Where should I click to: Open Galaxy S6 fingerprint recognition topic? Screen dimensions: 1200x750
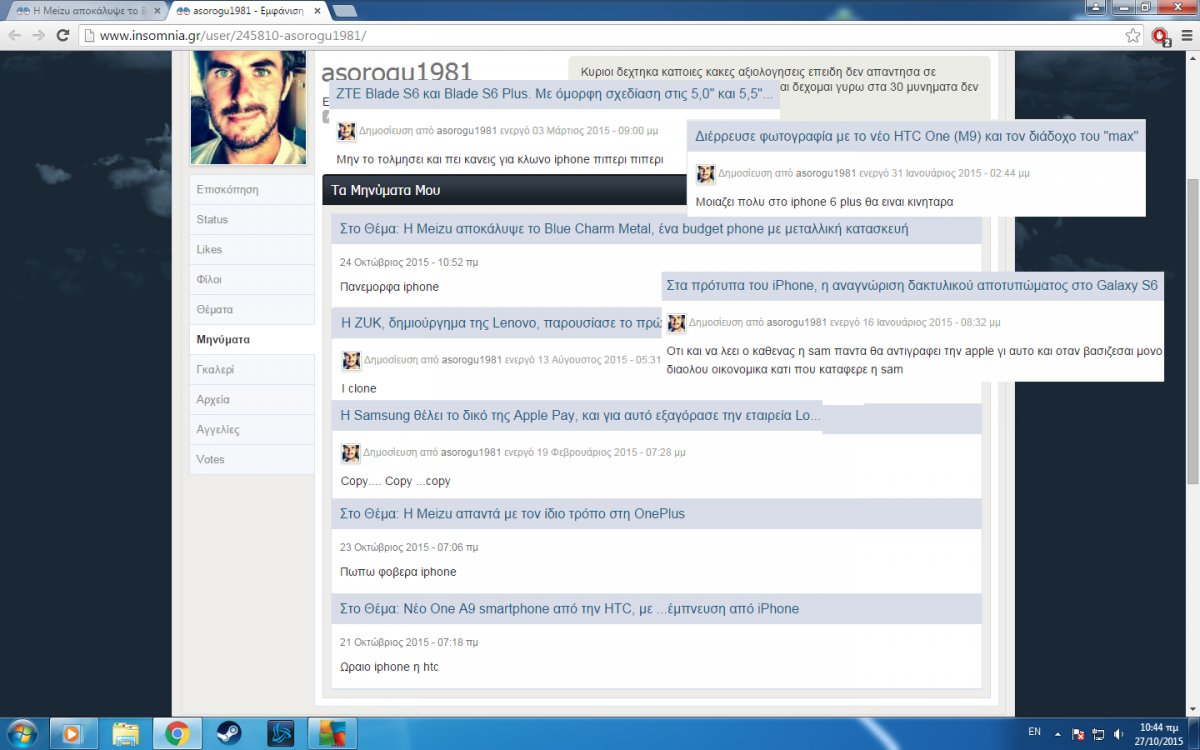point(912,285)
